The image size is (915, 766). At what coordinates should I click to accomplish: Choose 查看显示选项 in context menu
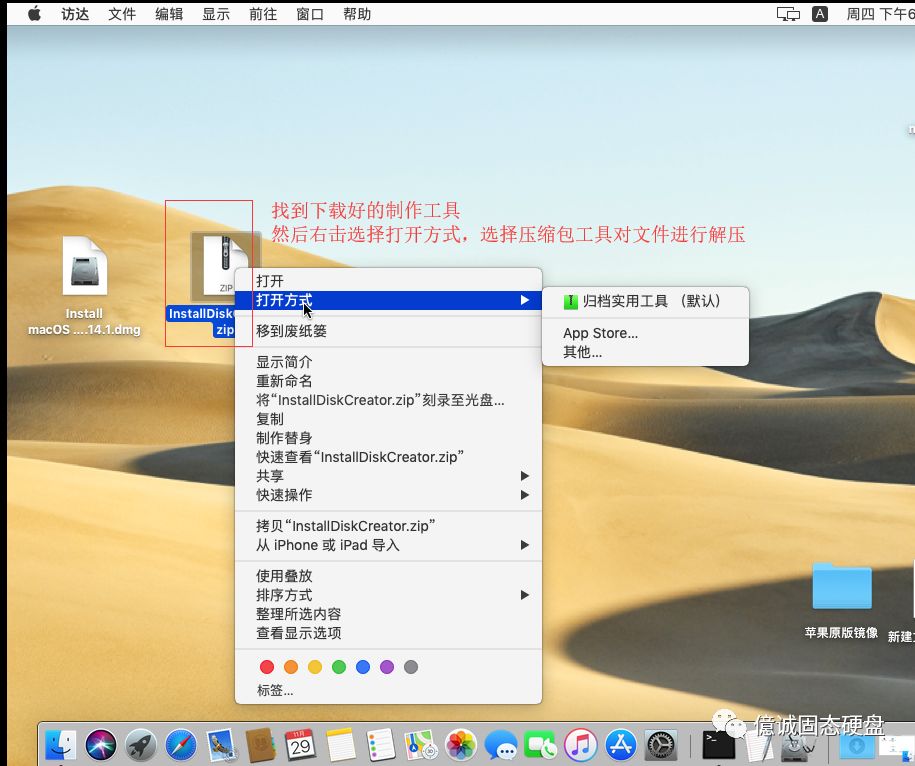coord(388,633)
